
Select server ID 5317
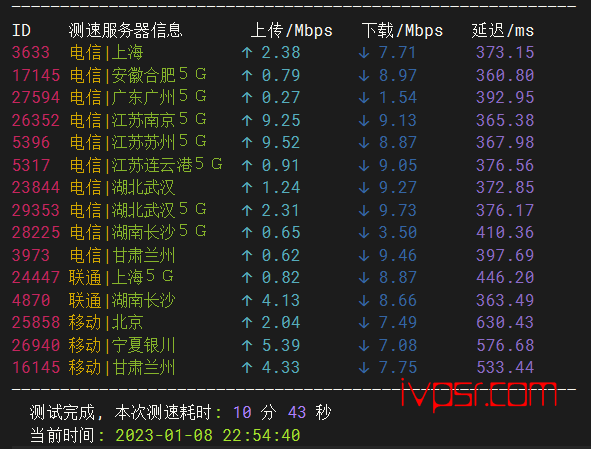[x=31, y=165]
